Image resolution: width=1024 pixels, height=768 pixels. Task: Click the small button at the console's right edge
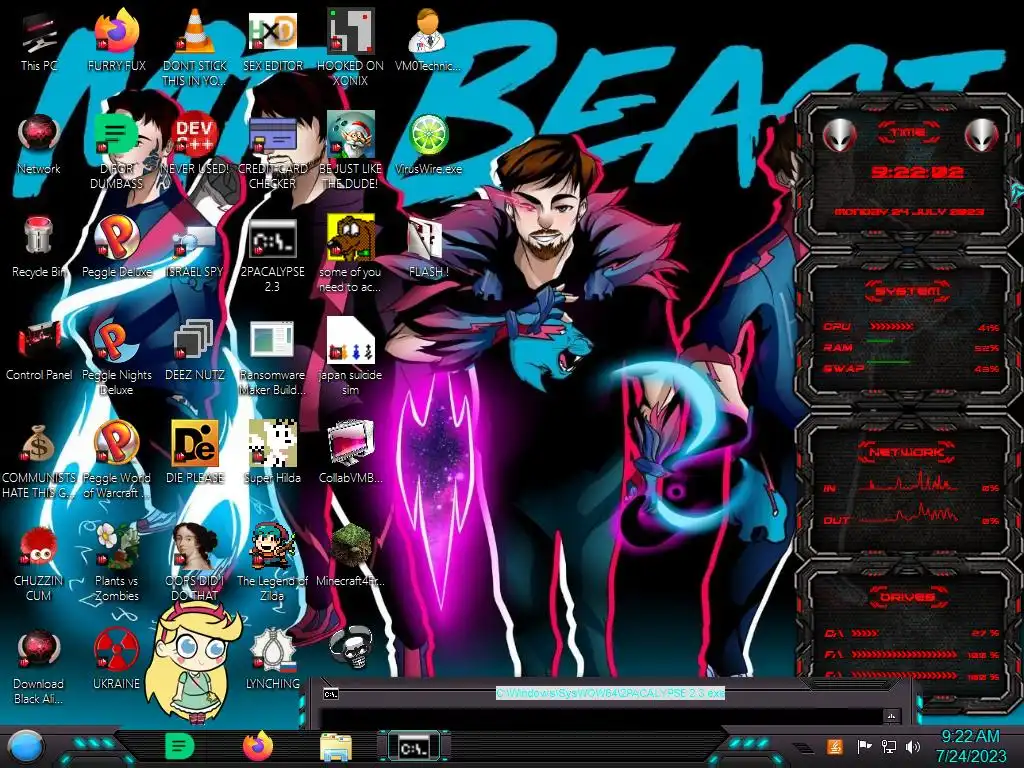[892, 716]
